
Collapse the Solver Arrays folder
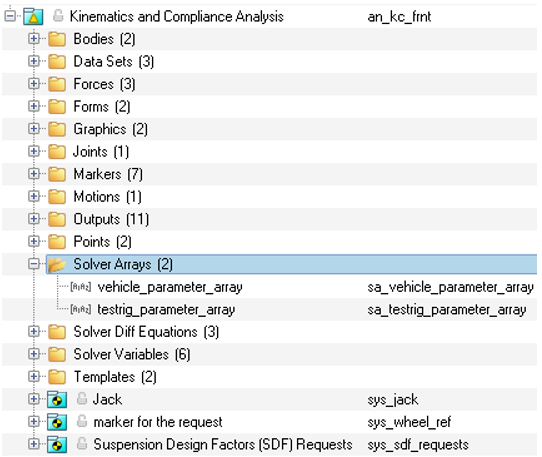coord(34,264)
